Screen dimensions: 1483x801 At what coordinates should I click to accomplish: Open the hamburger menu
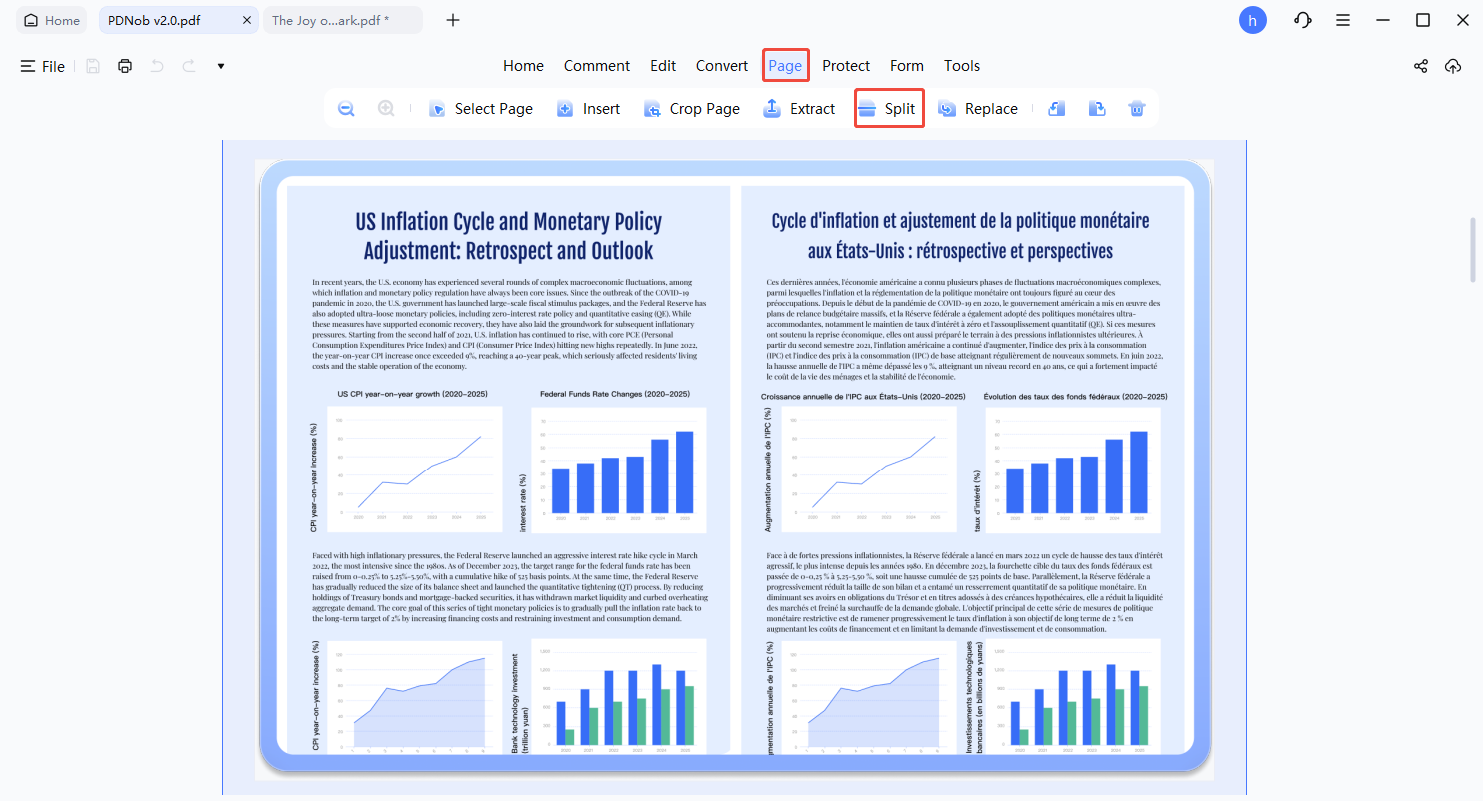(x=1343, y=20)
